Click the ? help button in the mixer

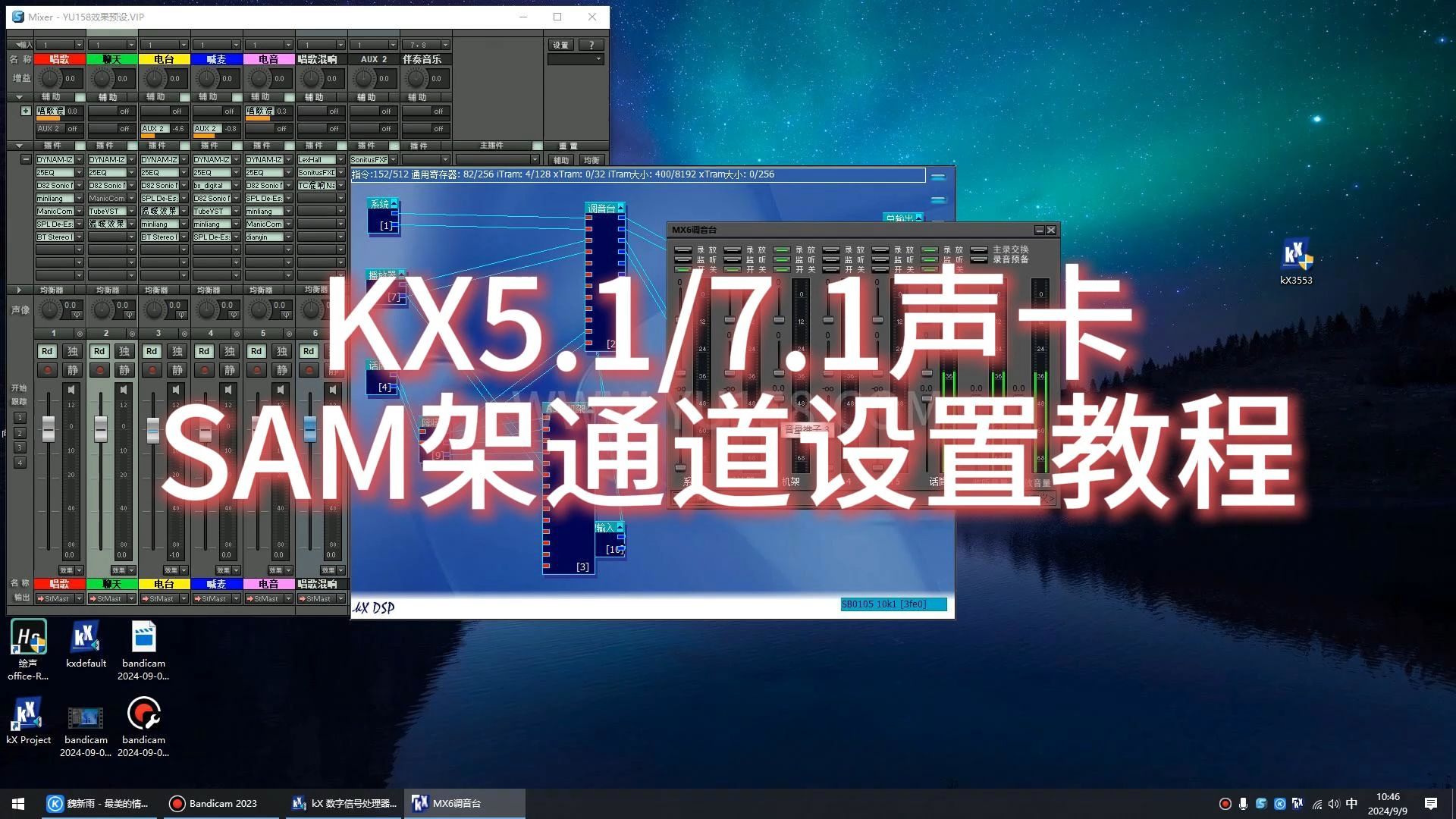coord(591,44)
